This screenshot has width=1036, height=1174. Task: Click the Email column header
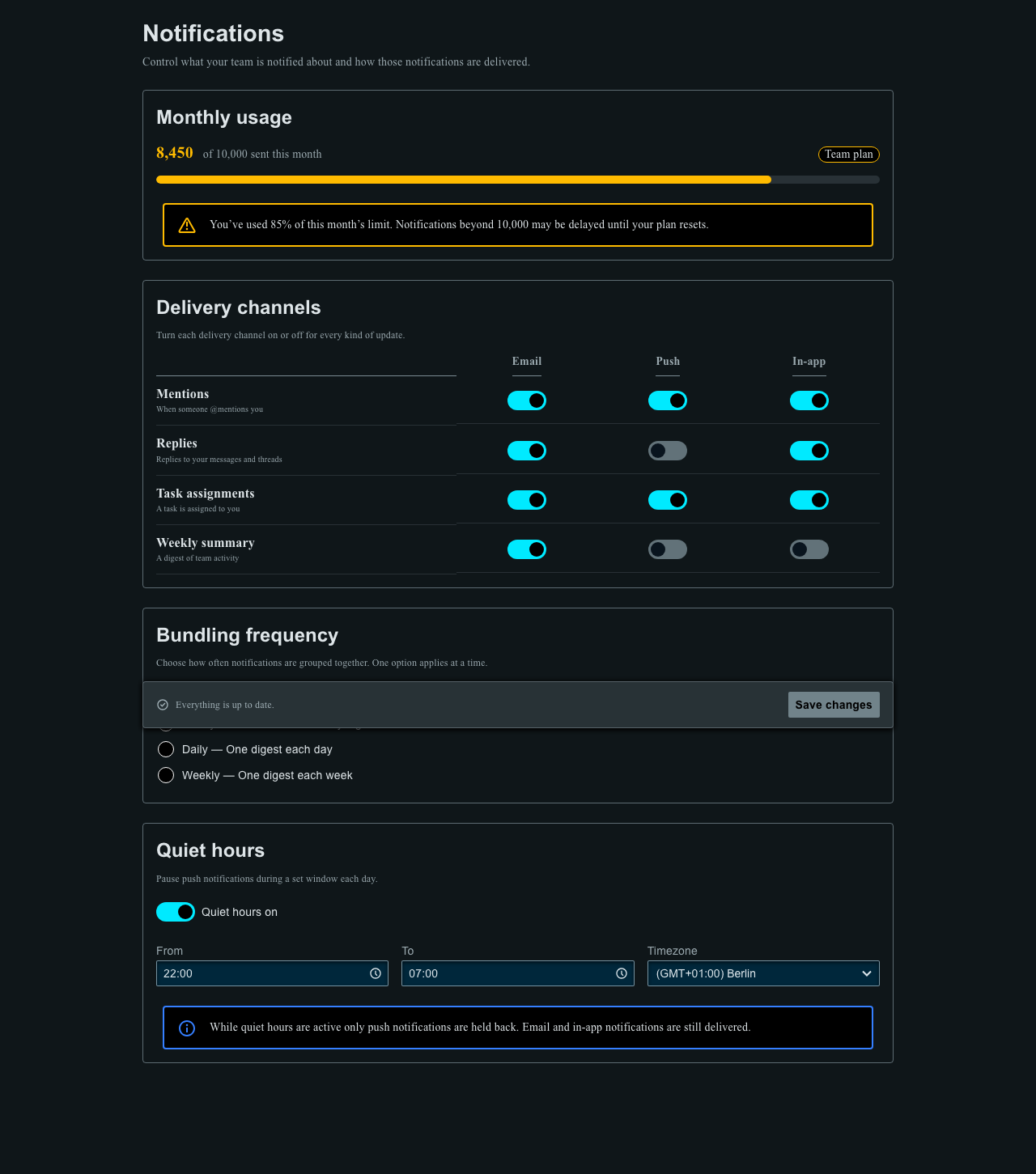click(527, 362)
